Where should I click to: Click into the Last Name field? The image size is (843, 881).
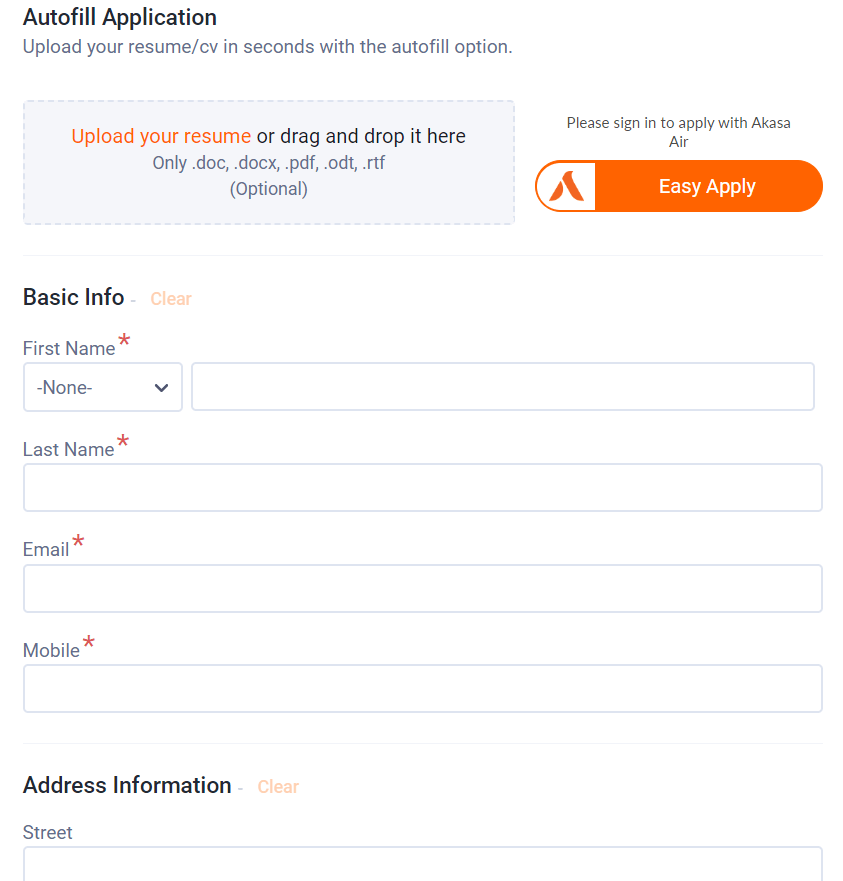click(x=422, y=488)
